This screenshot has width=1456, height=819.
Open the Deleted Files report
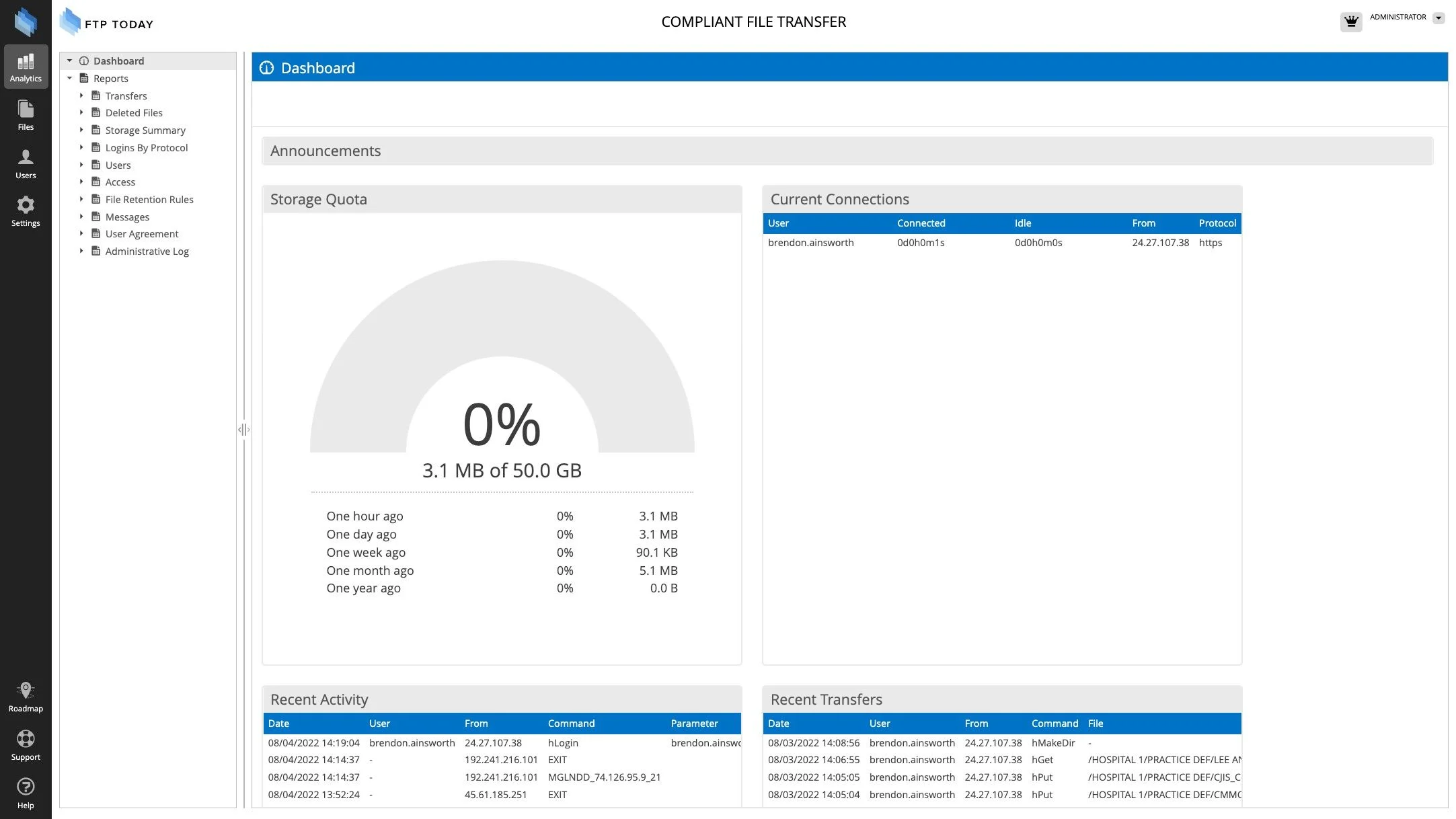(x=133, y=112)
